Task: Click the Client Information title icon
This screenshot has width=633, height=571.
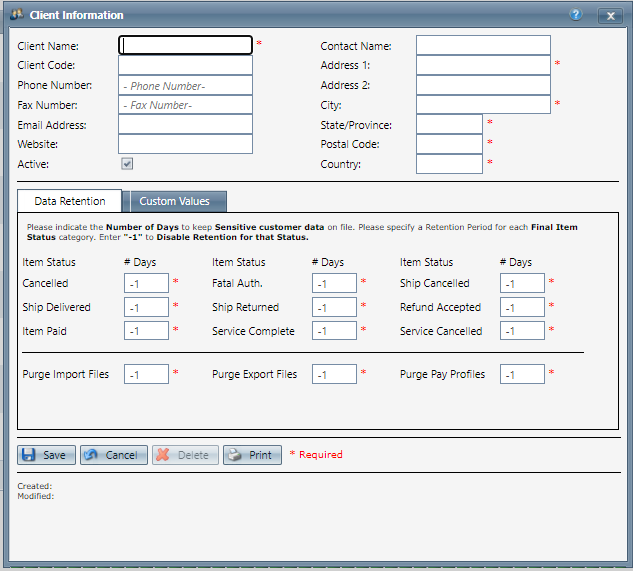Action: tap(17, 15)
